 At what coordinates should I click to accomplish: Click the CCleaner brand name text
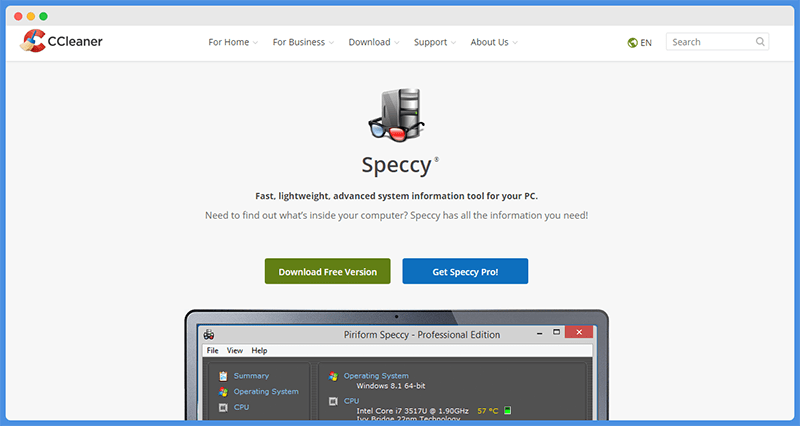[75, 41]
